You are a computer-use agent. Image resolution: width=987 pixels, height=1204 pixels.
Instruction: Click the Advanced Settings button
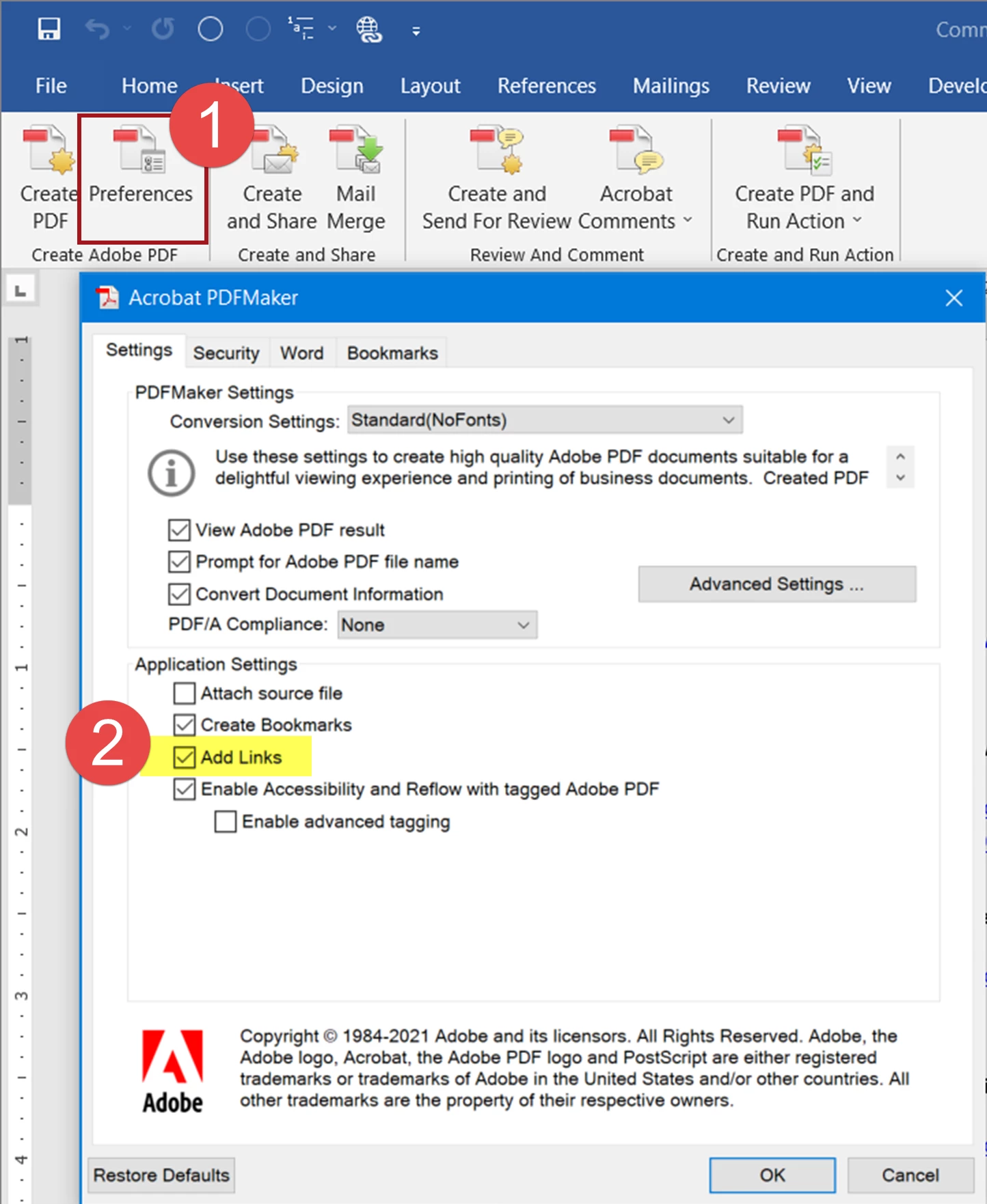(777, 584)
